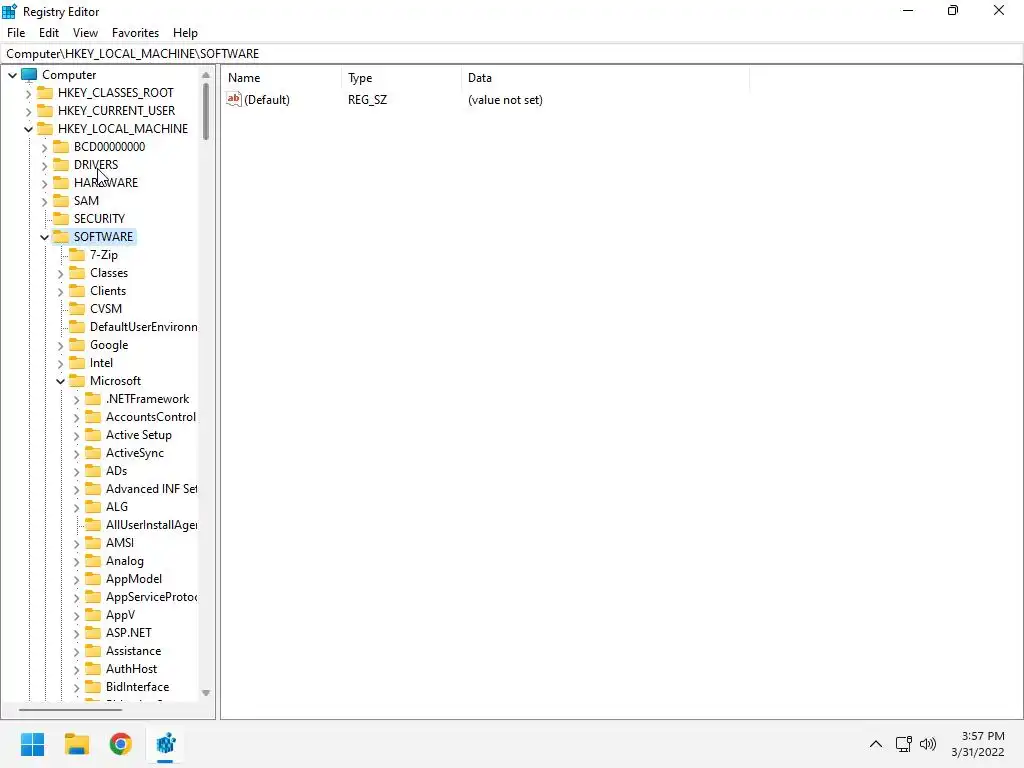Image resolution: width=1024 pixels, height=768 pixels.
Task: Click the ADs folder icon
Action: coord(93,470)
